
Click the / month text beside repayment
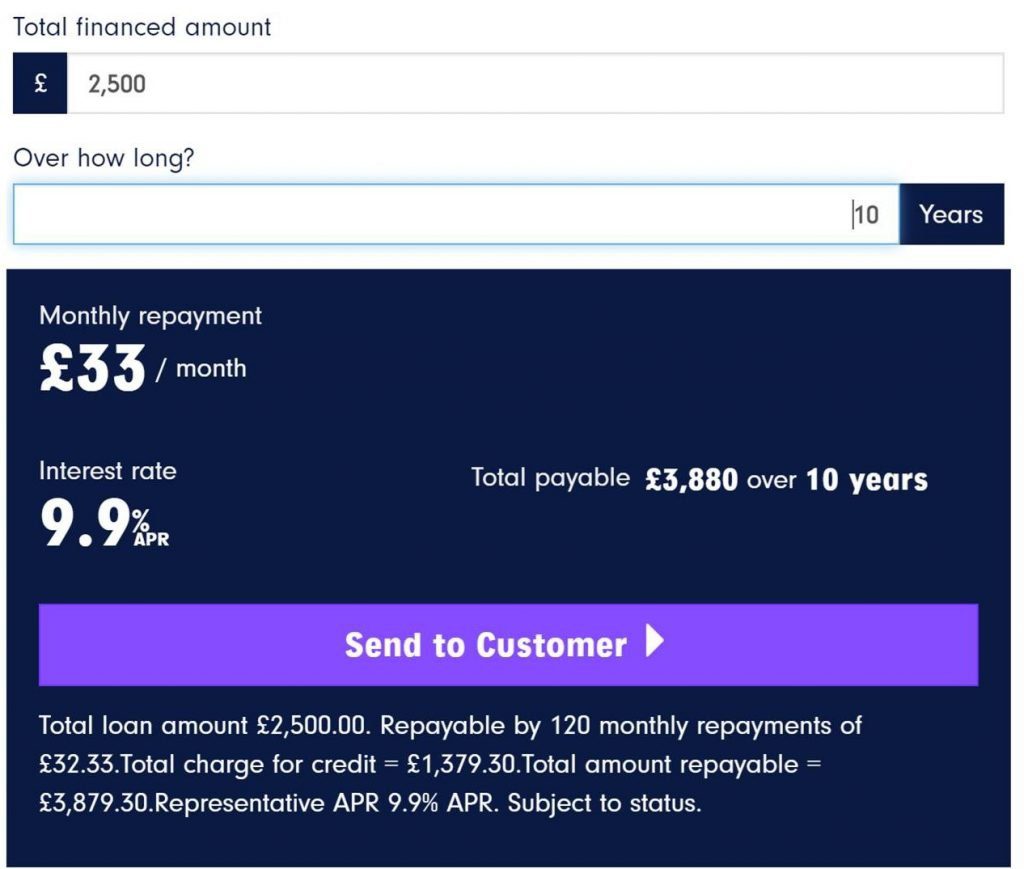[x=201, y=369]
